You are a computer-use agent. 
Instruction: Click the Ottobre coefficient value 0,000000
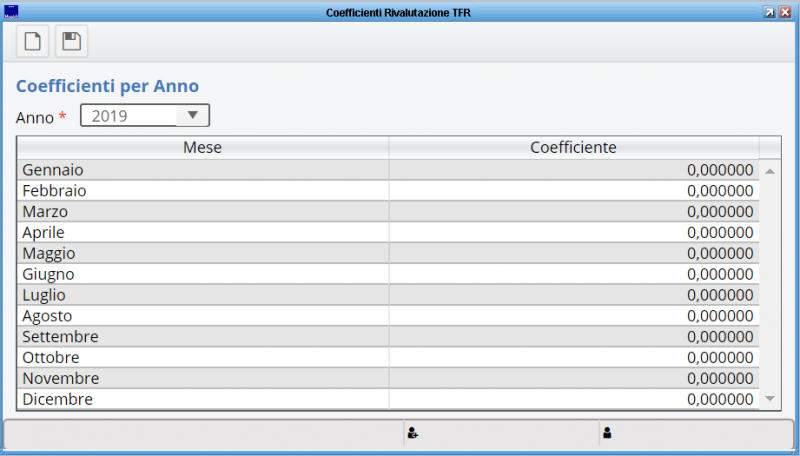720,358
